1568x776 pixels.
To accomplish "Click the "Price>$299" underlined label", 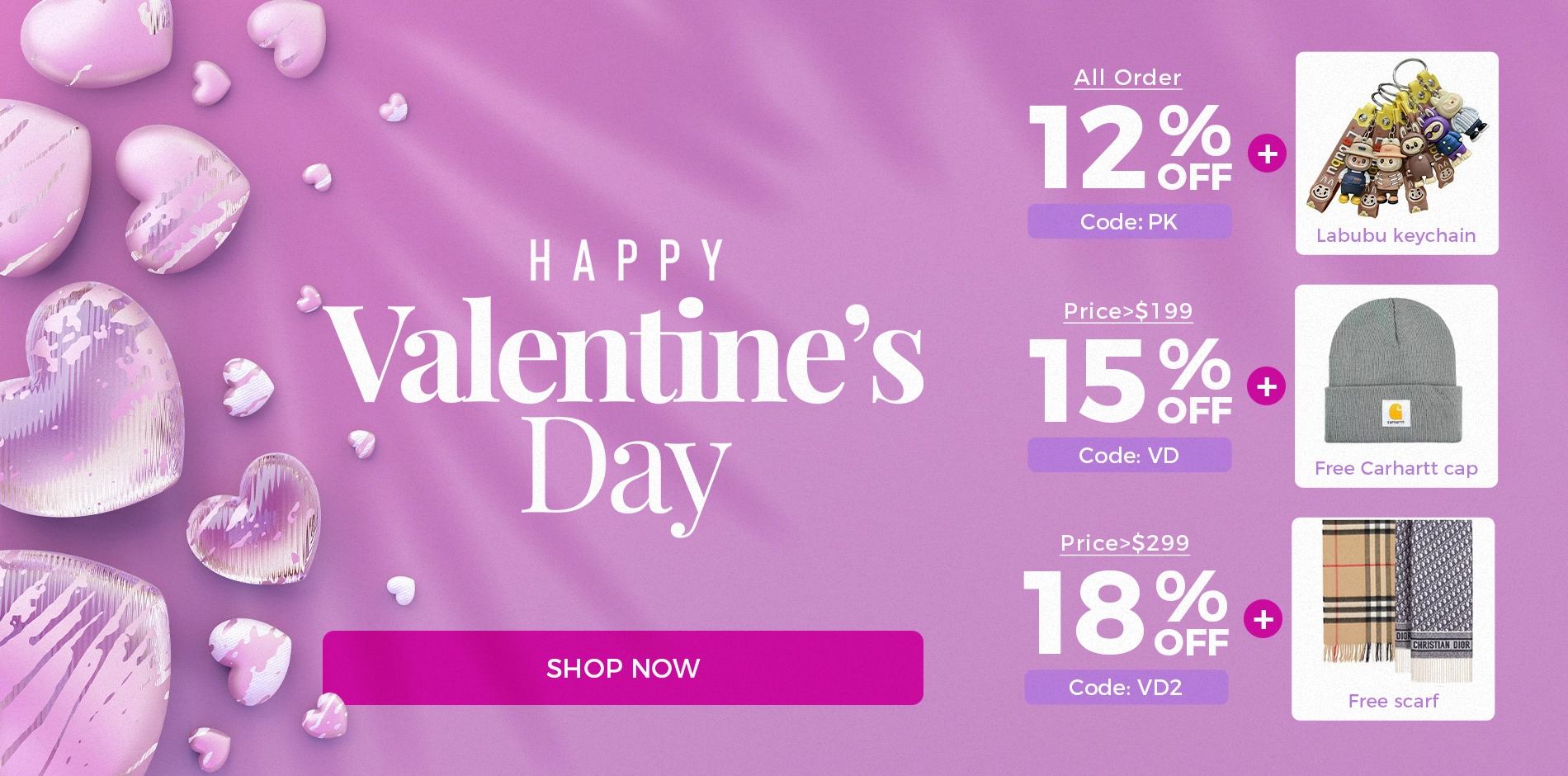I will point(1125,543).
